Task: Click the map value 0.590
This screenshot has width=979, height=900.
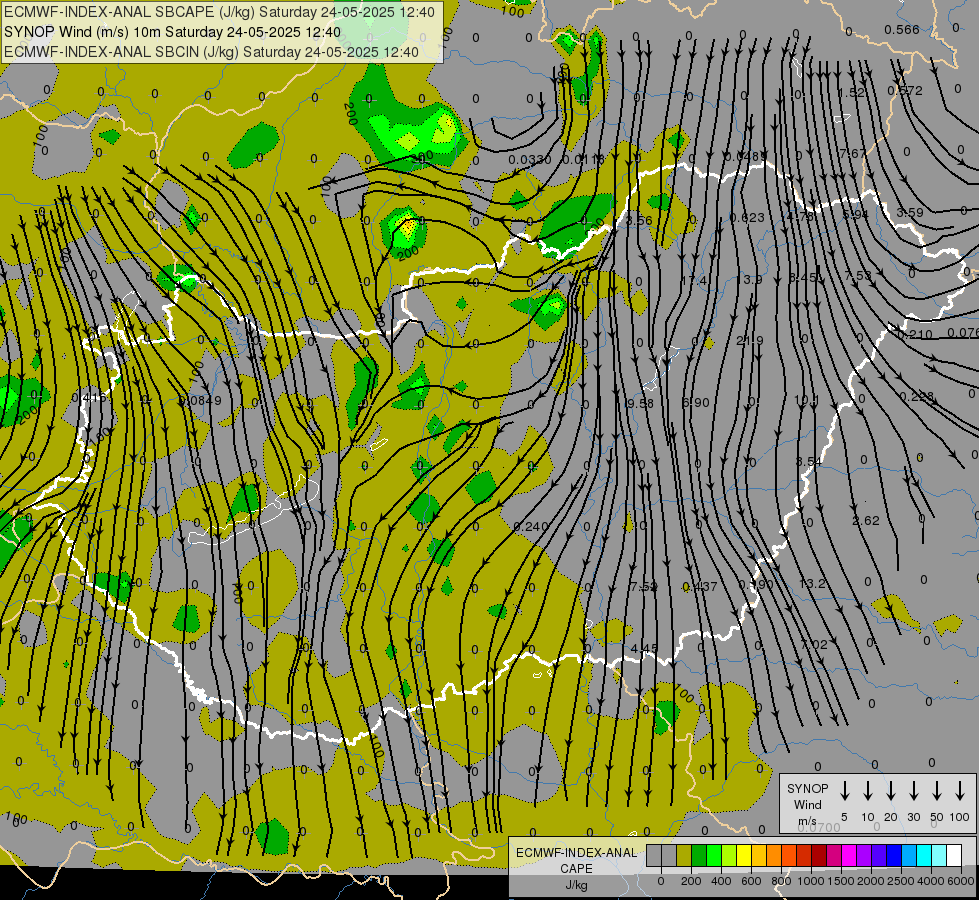Action: 755,585
